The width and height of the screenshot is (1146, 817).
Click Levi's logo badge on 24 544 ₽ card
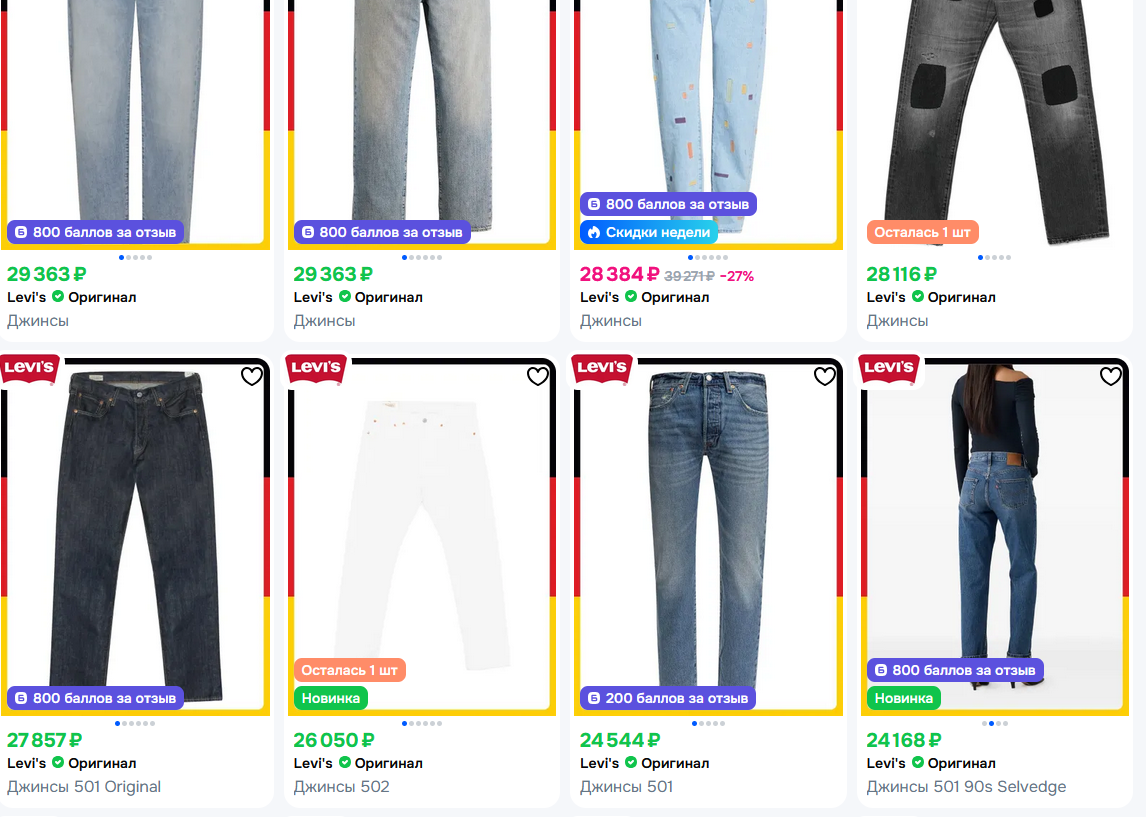pyautogui.click(x=602, y=369)
